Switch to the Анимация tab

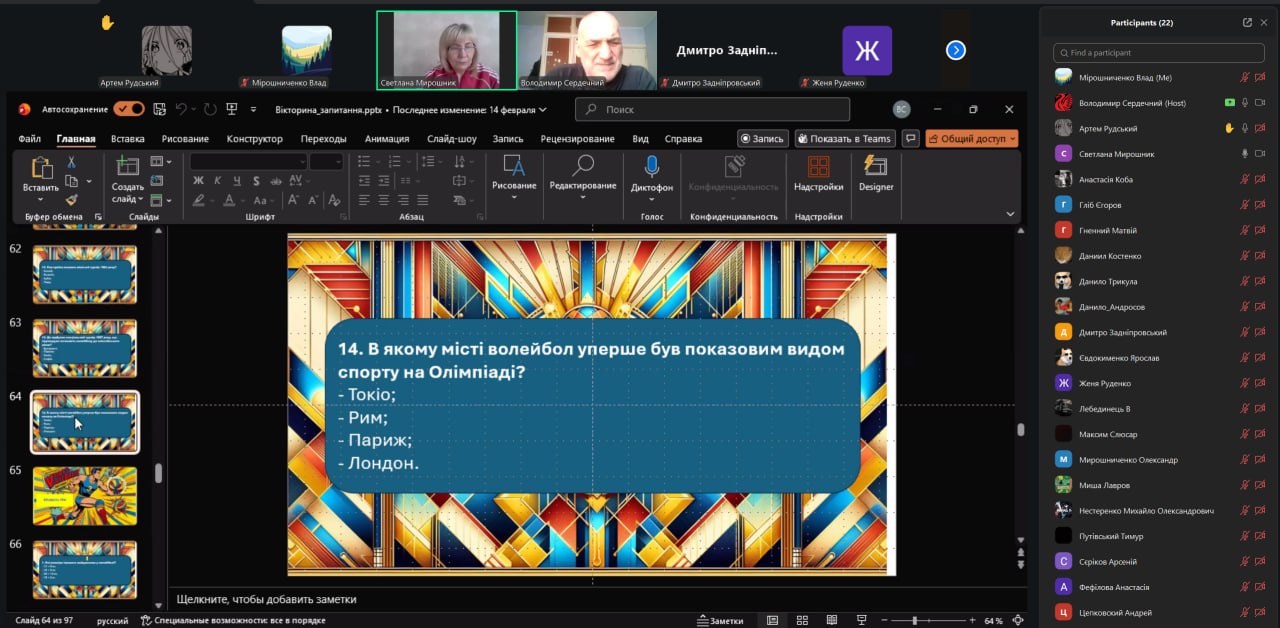tap(386, 139)
